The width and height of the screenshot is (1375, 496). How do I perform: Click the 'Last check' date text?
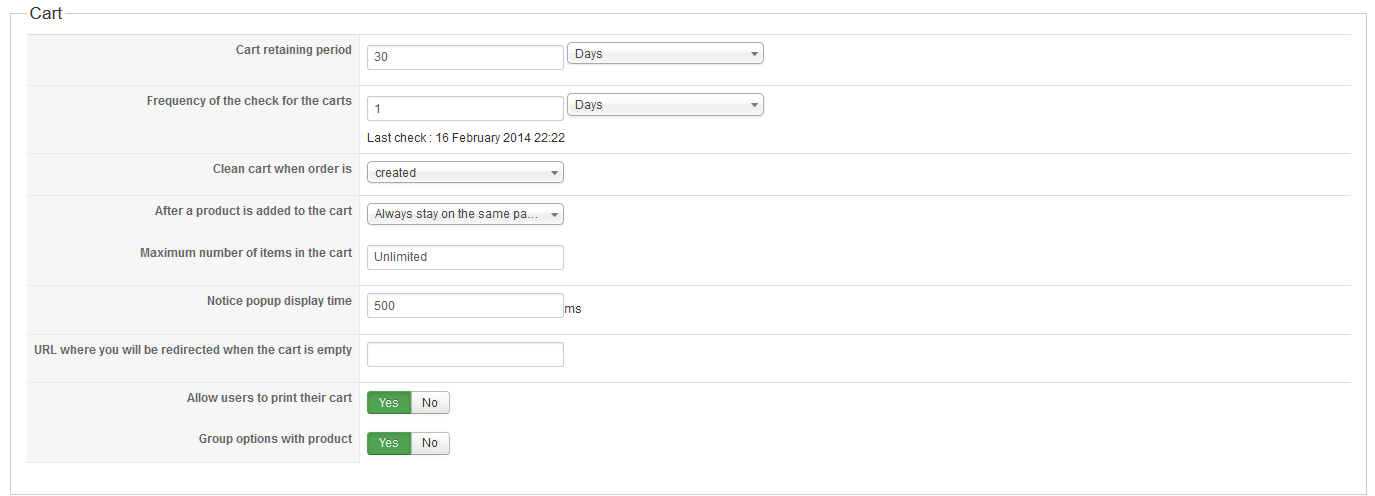(x=472, y=138)
